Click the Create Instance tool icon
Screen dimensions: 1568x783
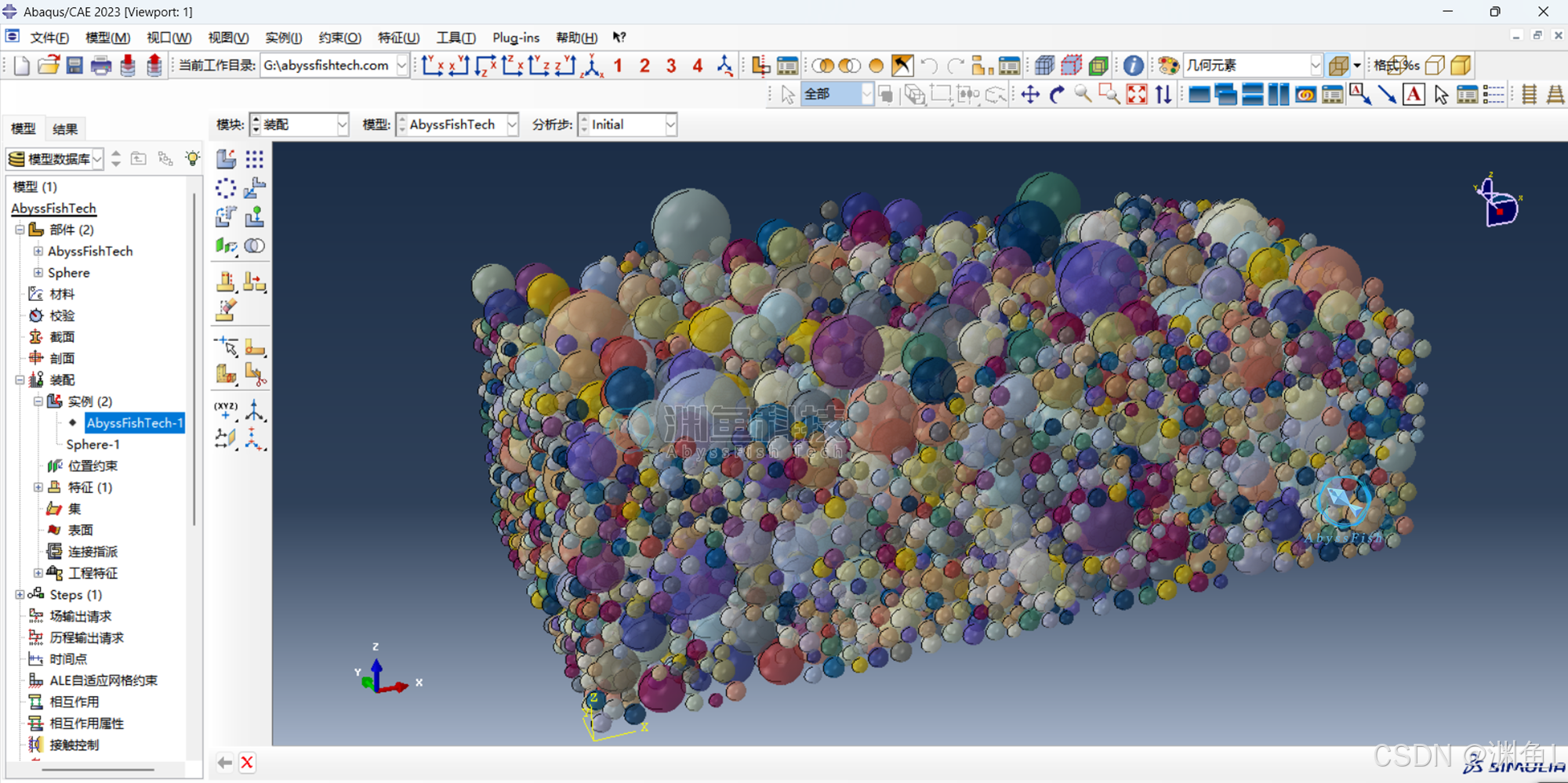226,159
